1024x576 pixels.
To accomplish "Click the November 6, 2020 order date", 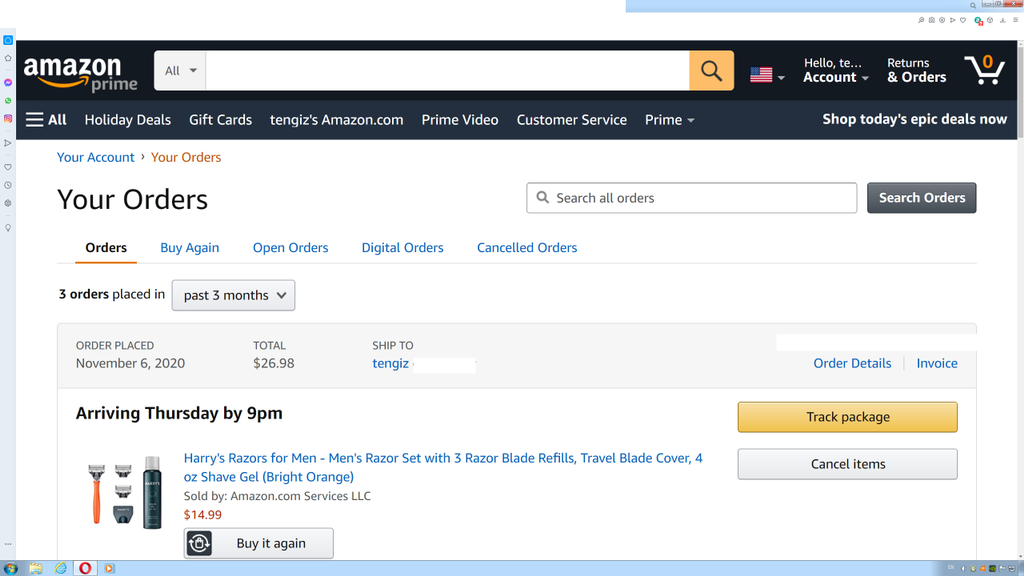I will (130, 363).
